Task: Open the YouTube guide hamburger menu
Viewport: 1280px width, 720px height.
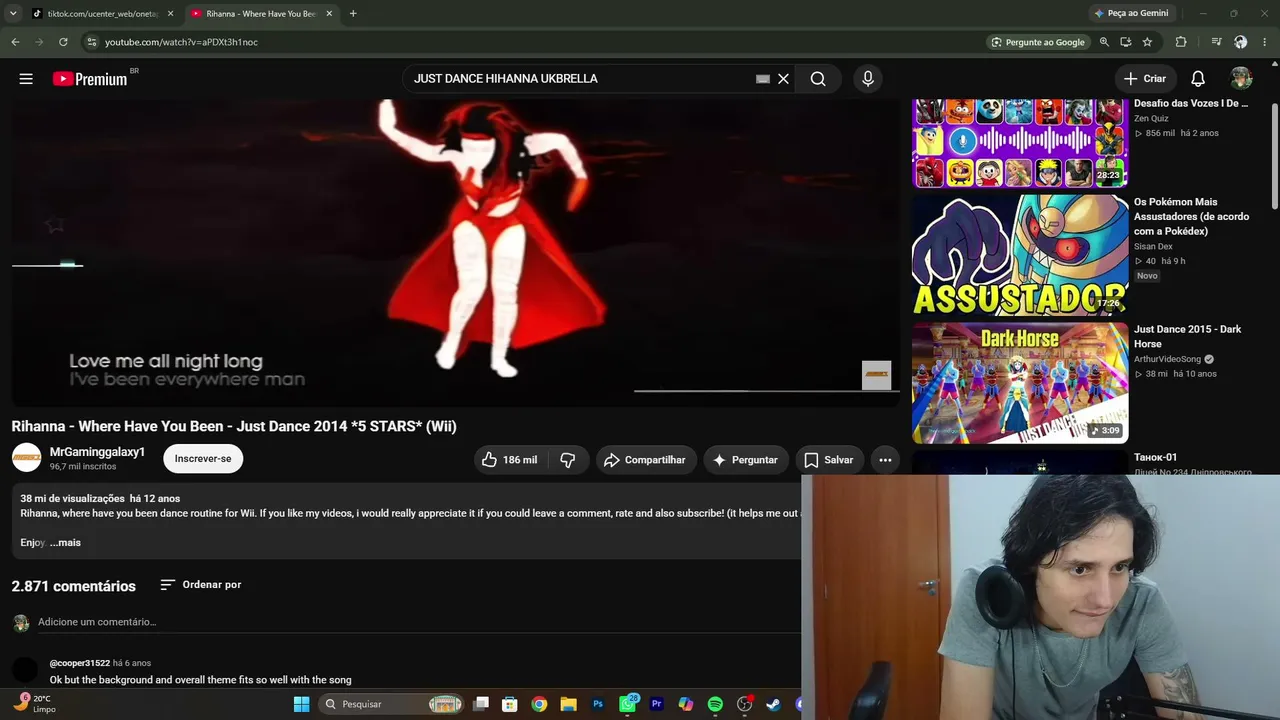Action: pos(26,79)
